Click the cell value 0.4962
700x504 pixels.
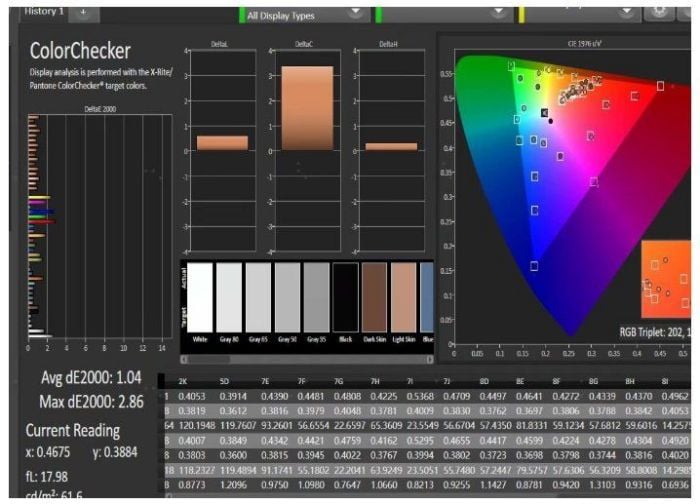(x=675, y=396)
